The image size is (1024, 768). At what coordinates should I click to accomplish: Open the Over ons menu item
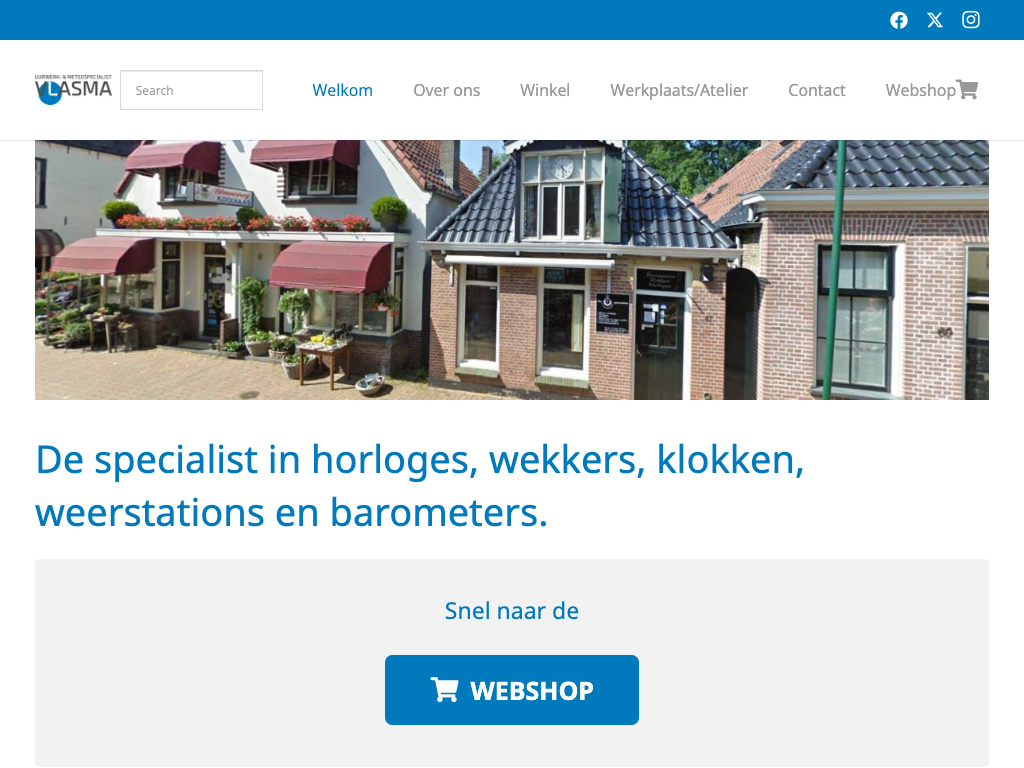click(x=447, y=90)
